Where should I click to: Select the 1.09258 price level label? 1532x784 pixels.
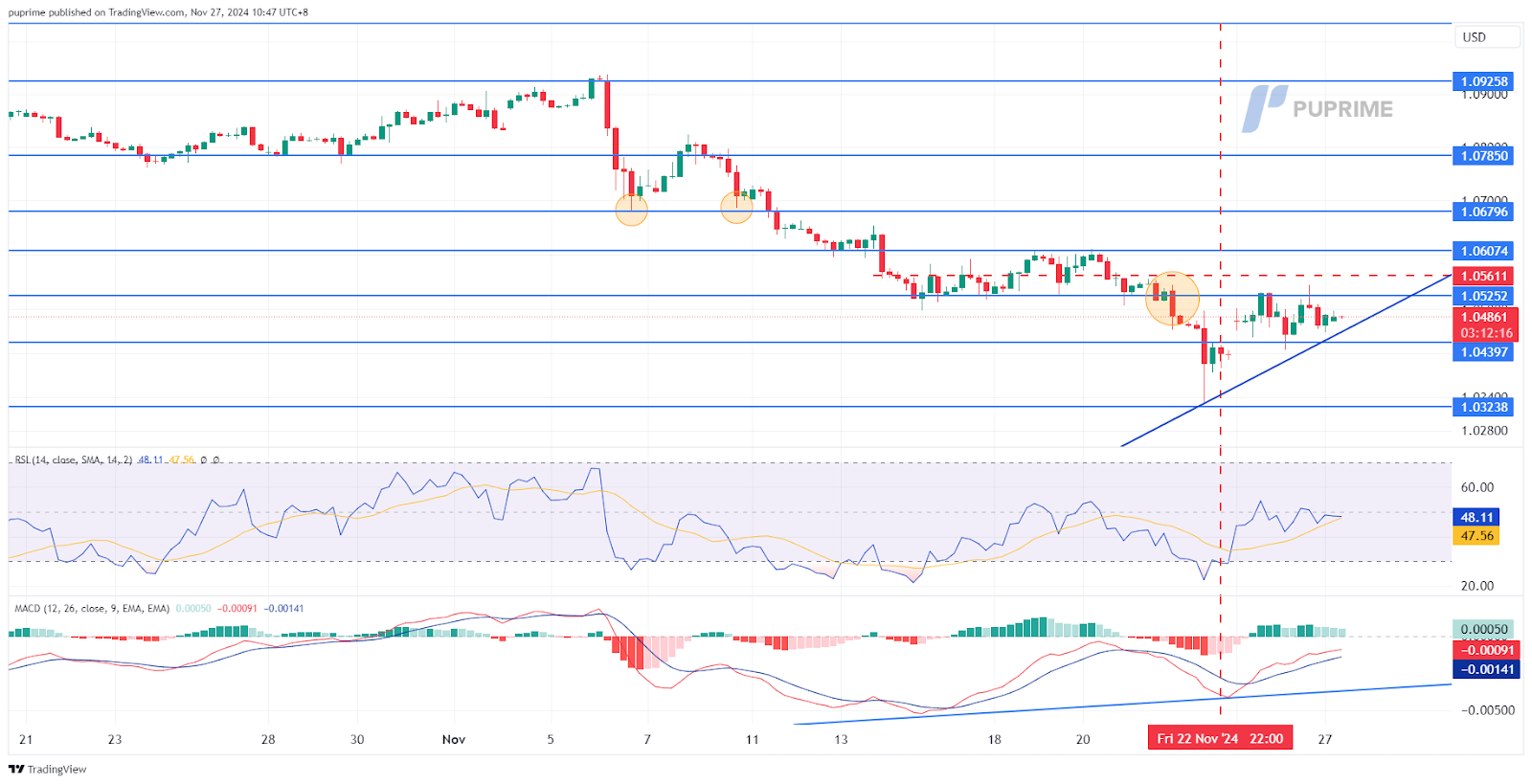click(x=1483, y=81)
